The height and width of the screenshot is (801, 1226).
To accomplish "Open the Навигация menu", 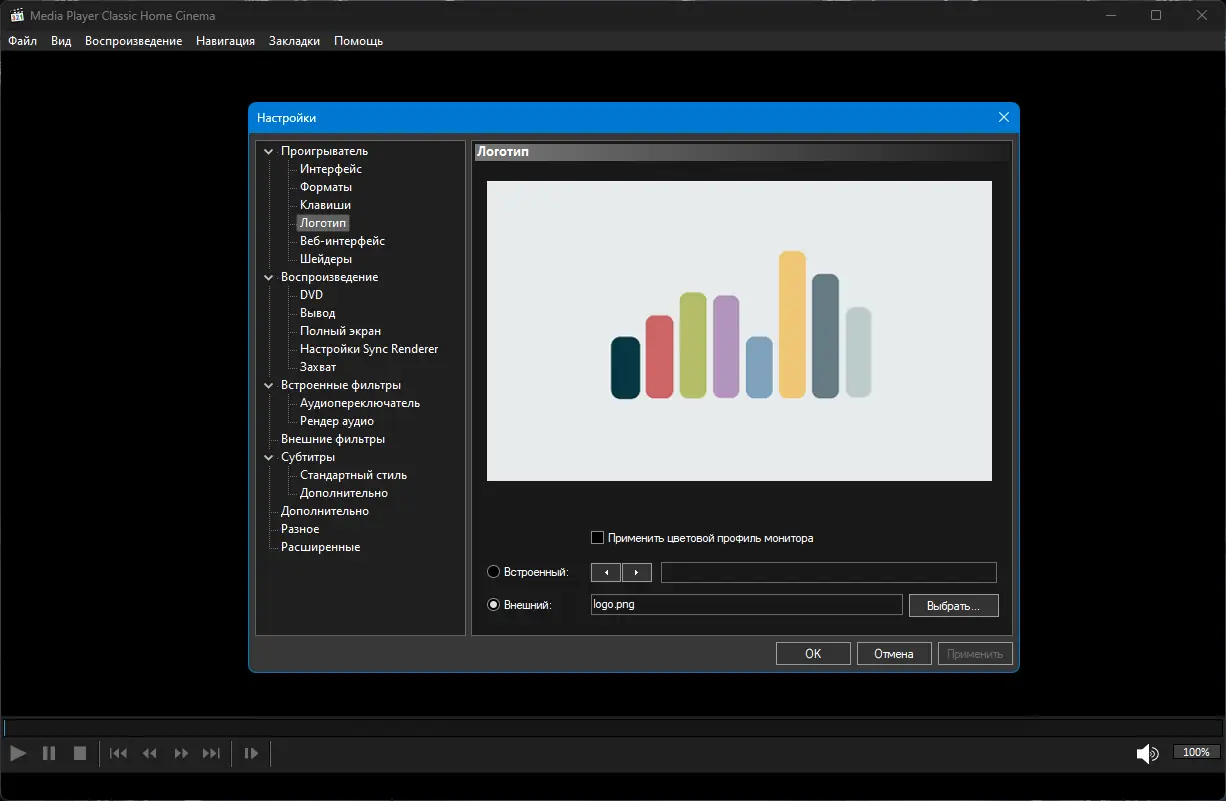I will tap(225, 41).
